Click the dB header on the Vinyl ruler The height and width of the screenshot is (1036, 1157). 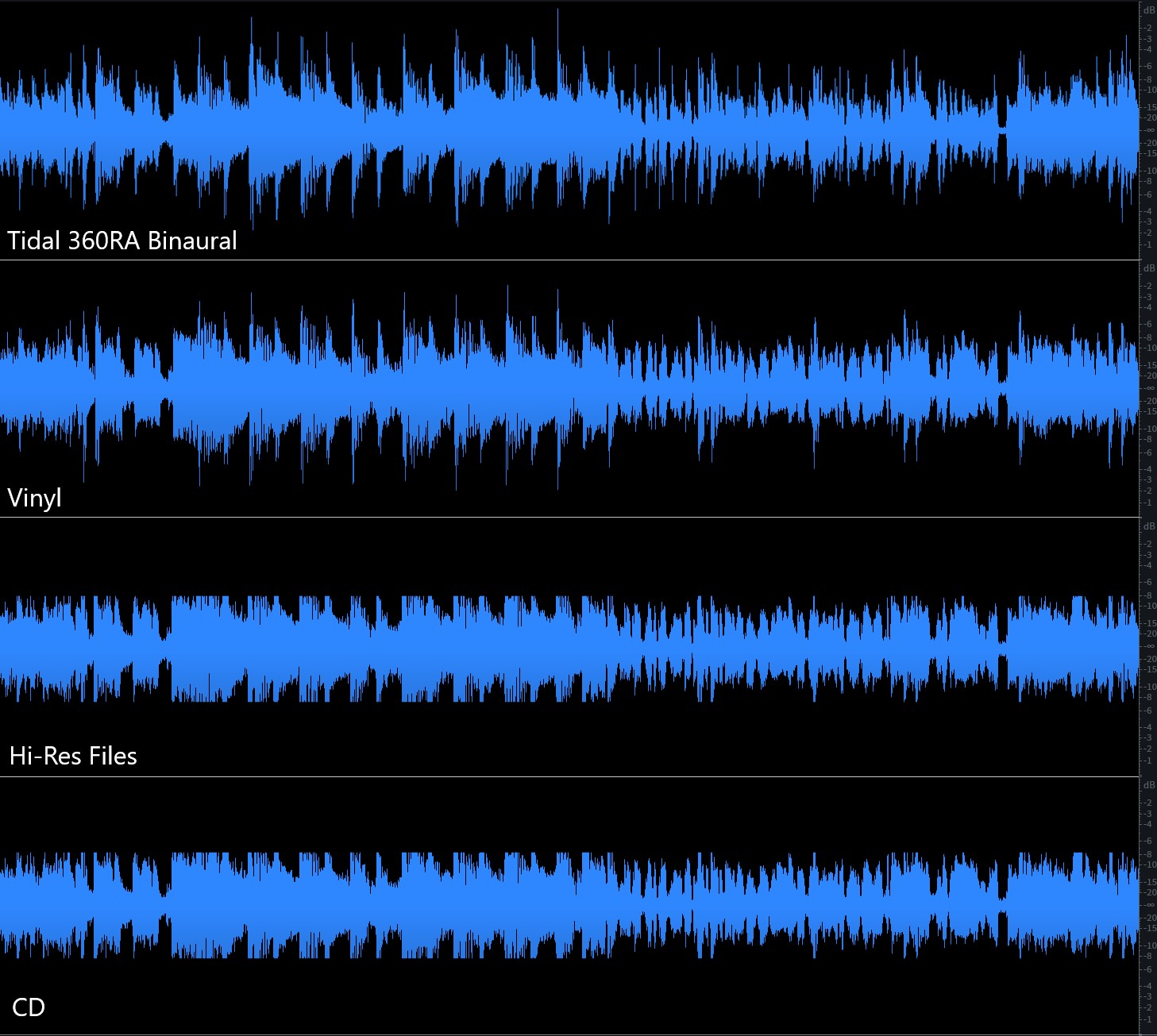1148,270
